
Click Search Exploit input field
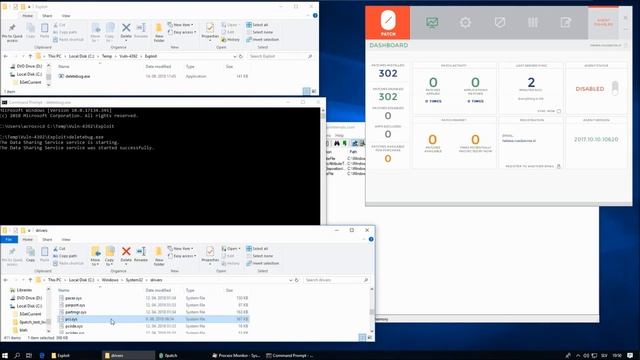(x=280, y=56)
